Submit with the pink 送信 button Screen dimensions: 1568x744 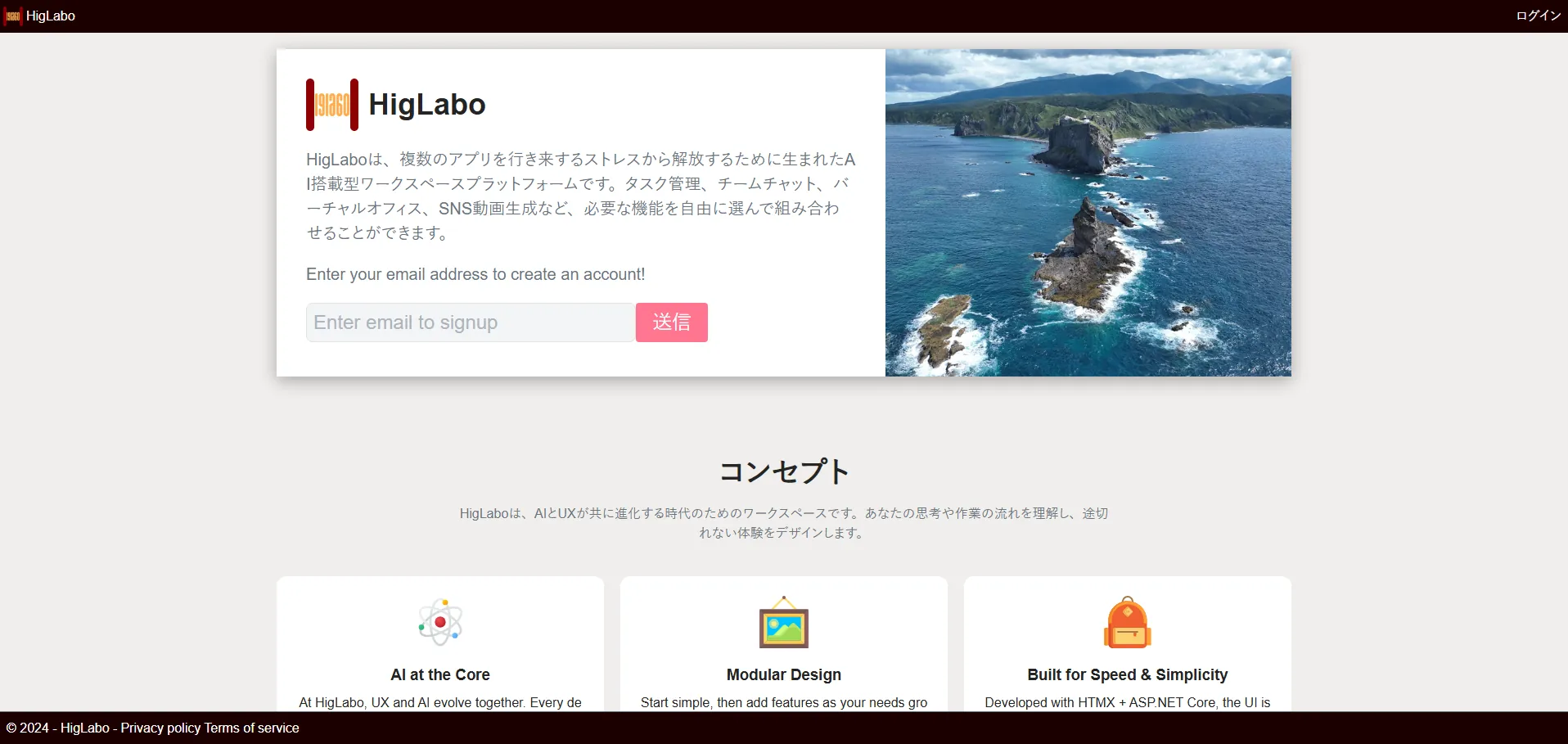click(x=672, y=322)
